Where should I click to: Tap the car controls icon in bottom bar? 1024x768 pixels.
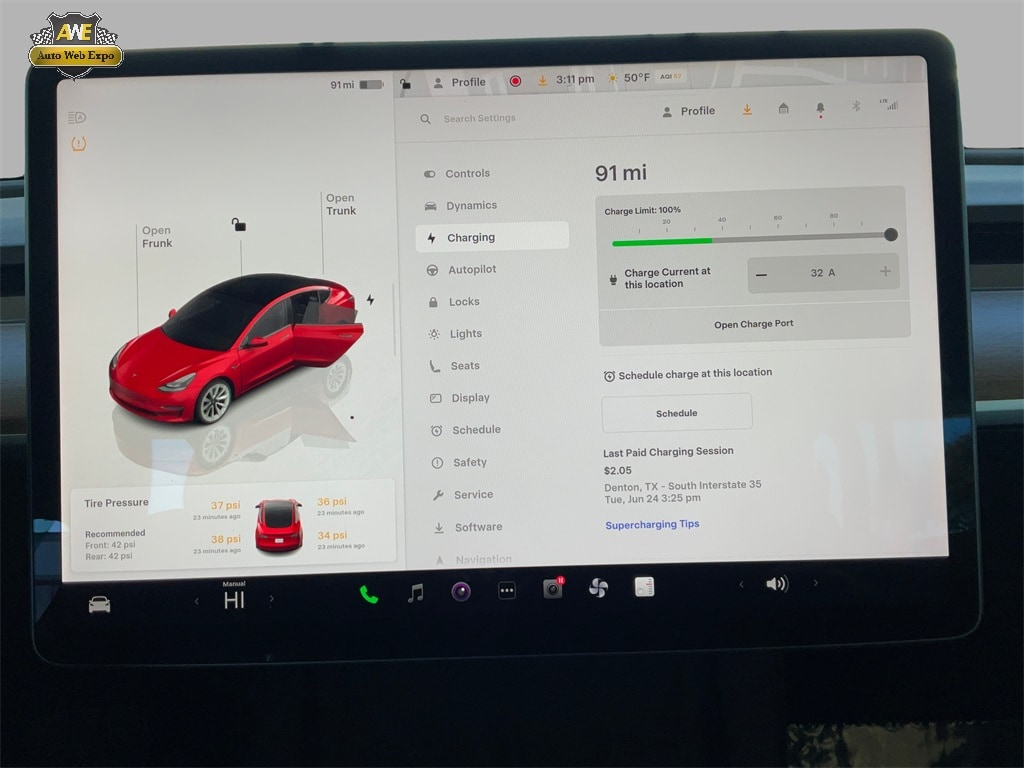99,604
